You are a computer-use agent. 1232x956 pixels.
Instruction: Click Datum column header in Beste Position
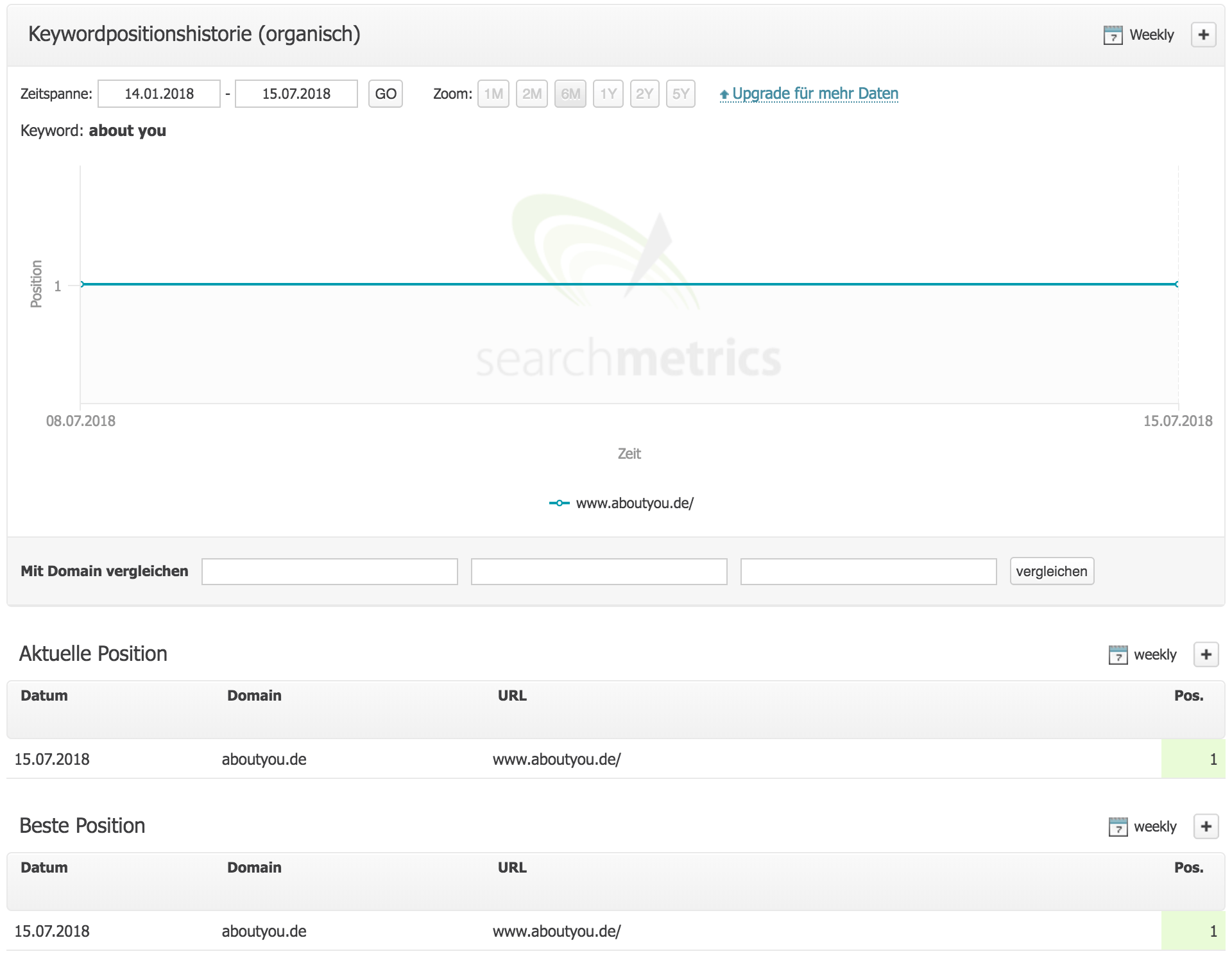click(44, 867)
